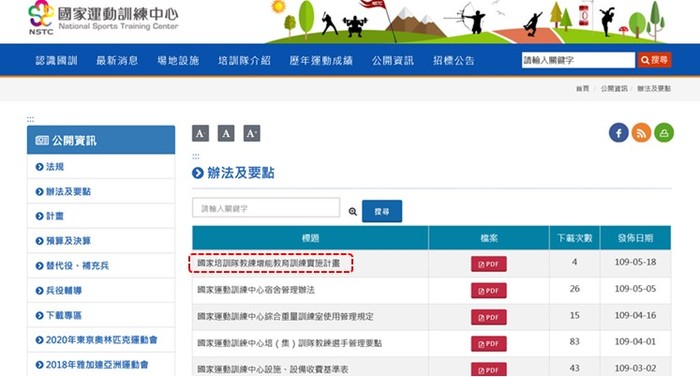Image resolution: width=700 pixels, height=377 pixels.
Task: Click date 109-05-05
Action: point(635,289)
